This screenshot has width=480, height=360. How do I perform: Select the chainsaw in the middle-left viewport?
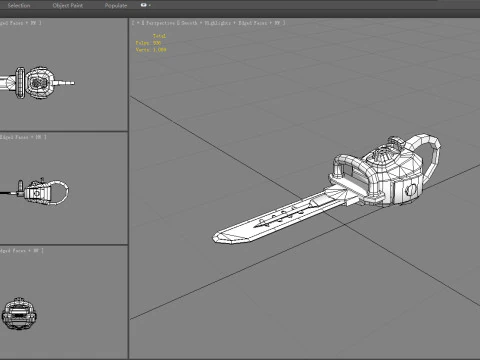click(x=37, y=192)
